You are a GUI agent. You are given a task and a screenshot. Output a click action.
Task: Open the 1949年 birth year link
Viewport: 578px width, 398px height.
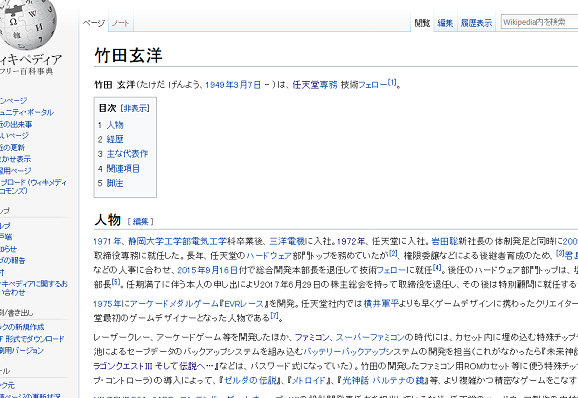coord(220,85)
